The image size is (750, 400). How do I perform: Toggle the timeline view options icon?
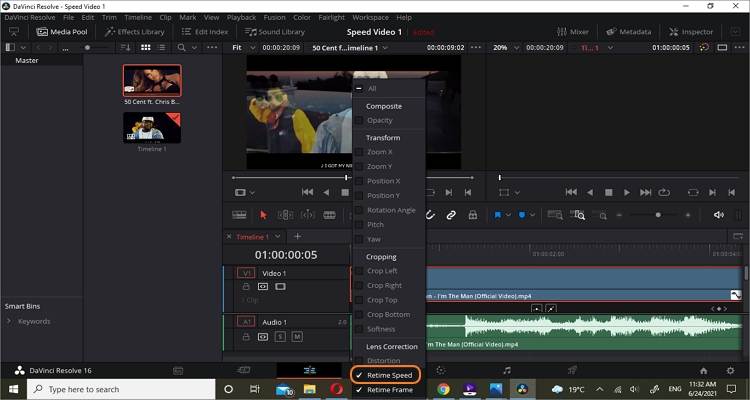[239, 215]
